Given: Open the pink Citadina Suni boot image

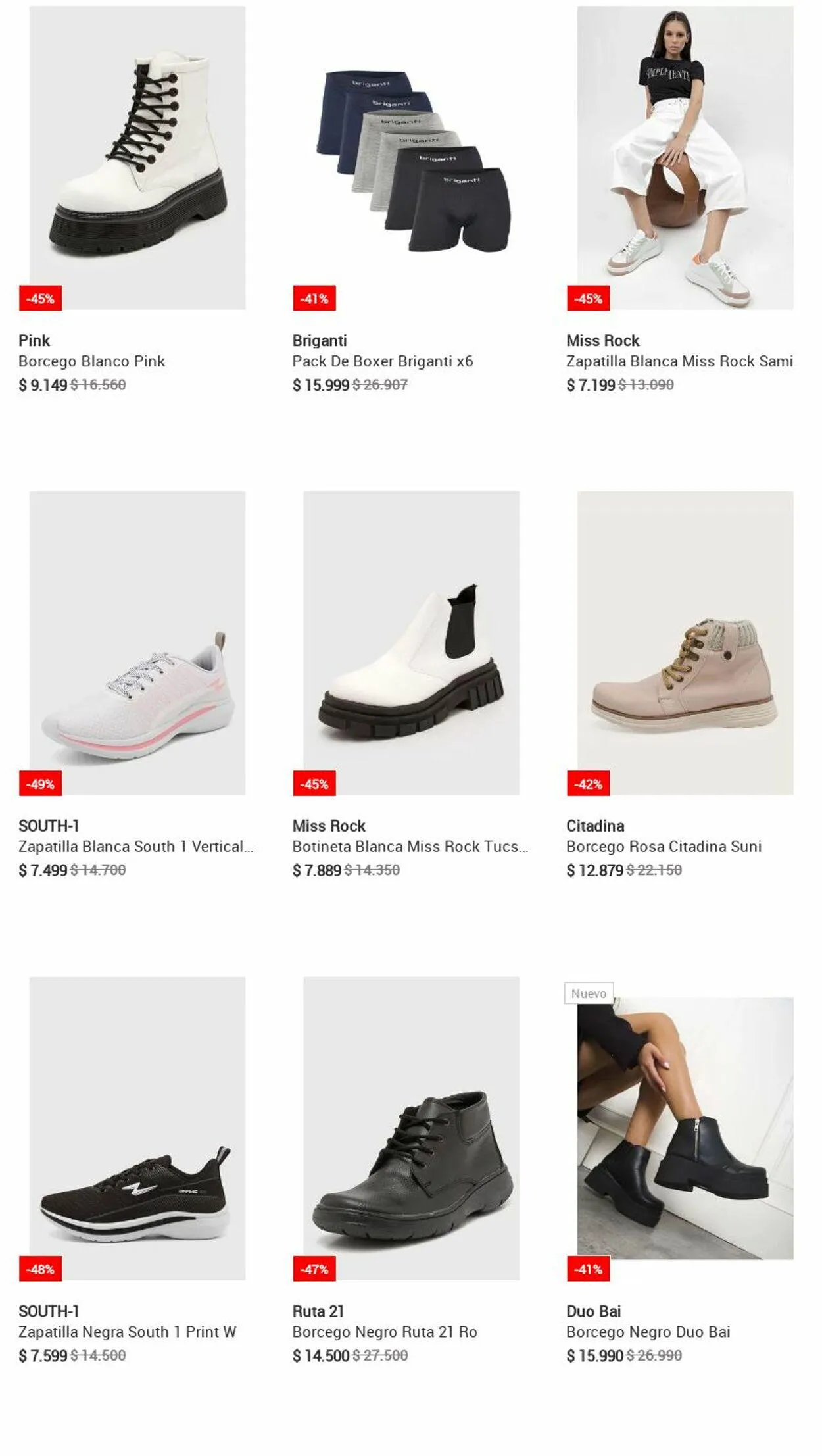Looking at the screenshot, I should (685, 643).
